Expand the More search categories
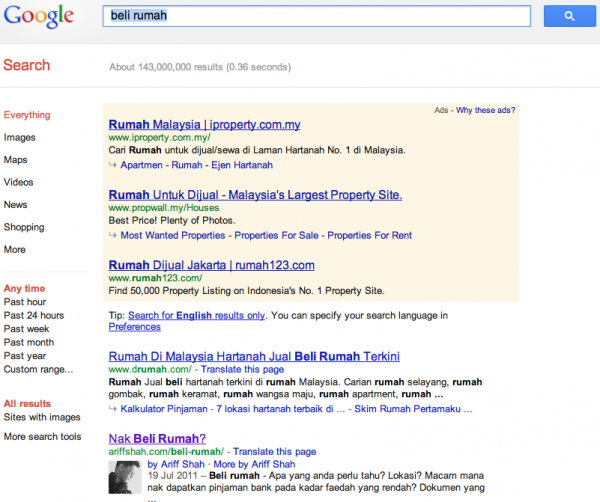This screenshot has height=502, width=600. point(15,249)
